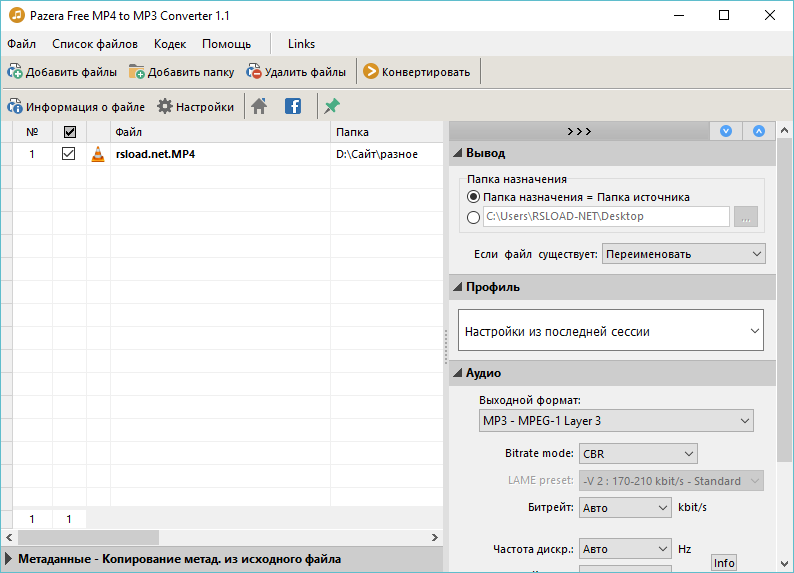The height and width of the screenshot is (573, 794).
Task: Click the Конвертировать button label
Action: 426,72
